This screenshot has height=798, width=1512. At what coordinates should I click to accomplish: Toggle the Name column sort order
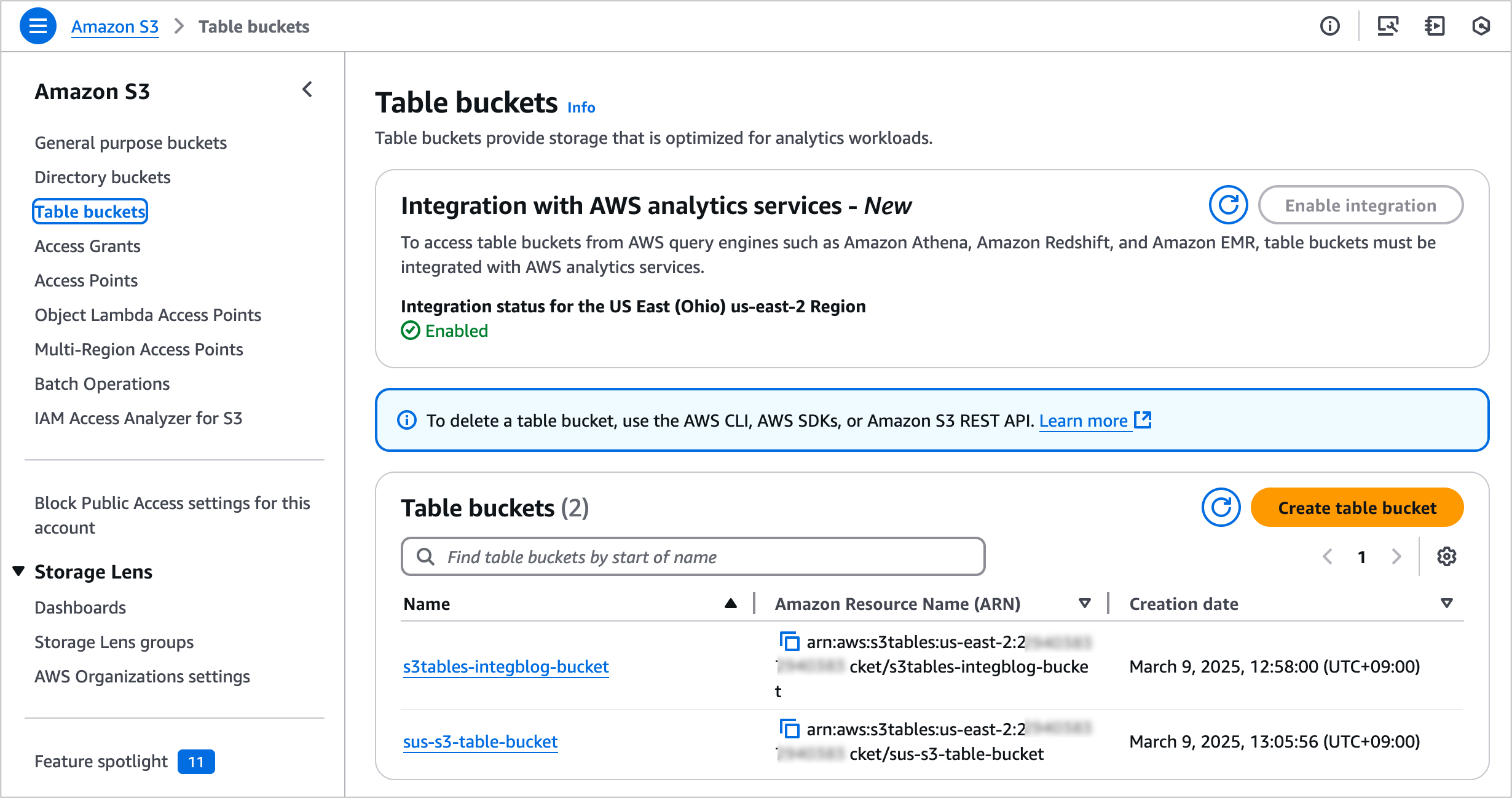(x=730, y=603)
